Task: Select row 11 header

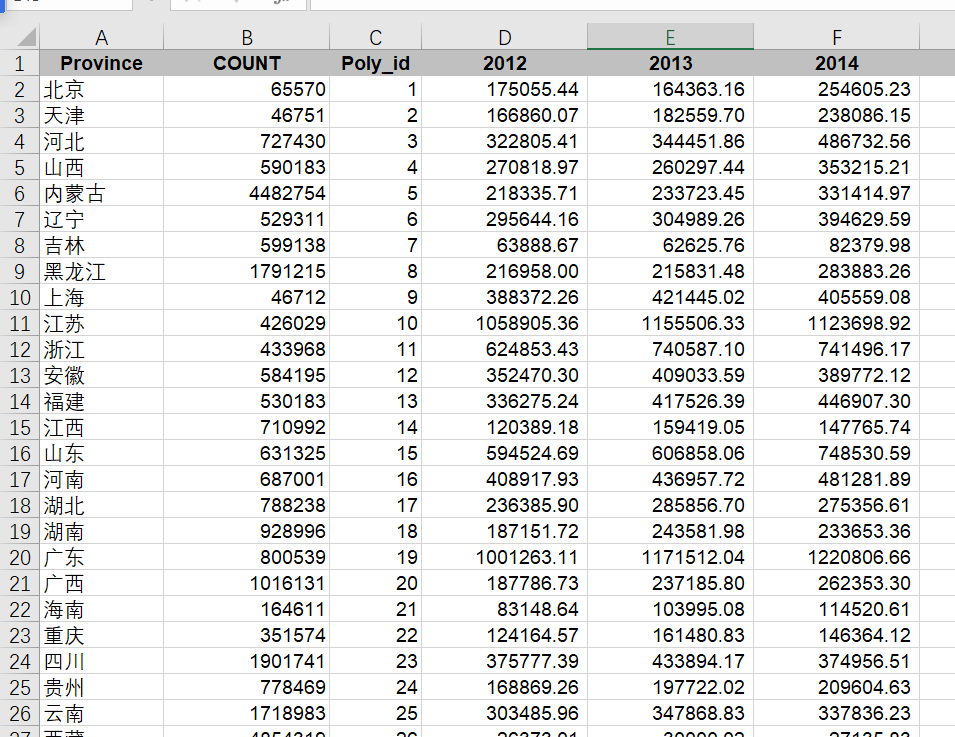Action: [x=19, y=323]
